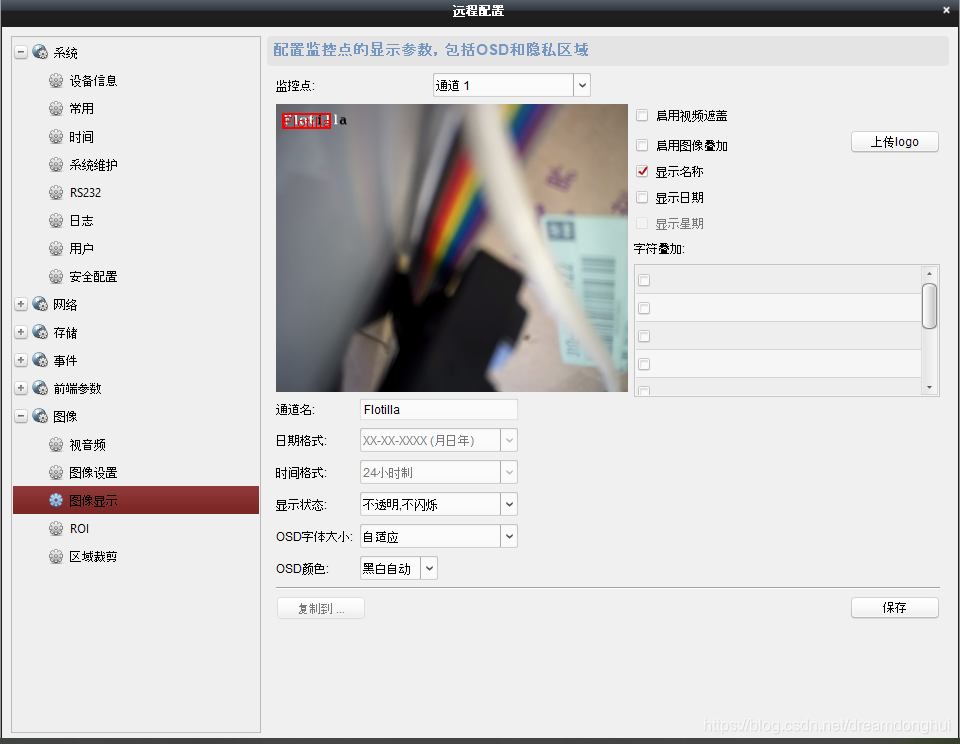960x744 pixels.
Task: Expand the 前端参数 tree node
Action: pos(21,388)
